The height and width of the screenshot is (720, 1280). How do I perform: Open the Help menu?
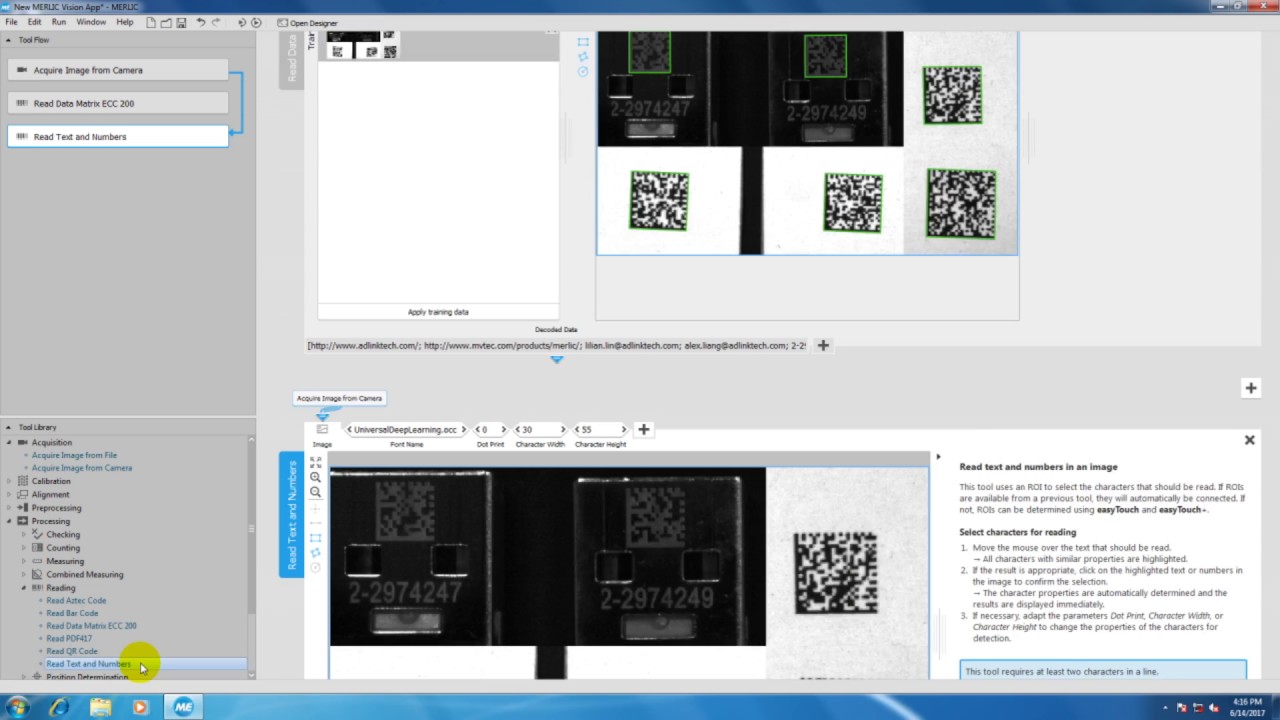coord(125,22)
